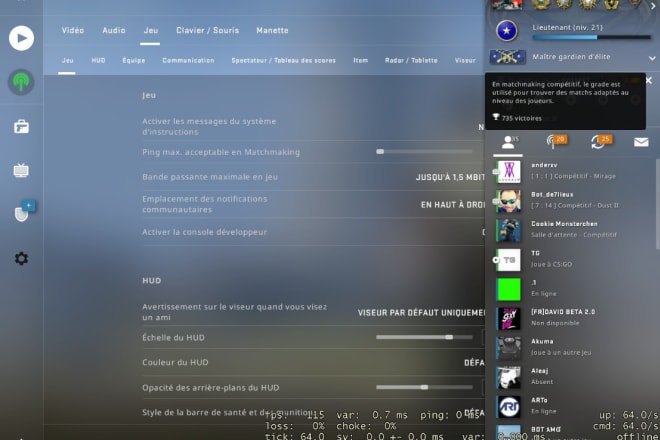Open the Bande passante maximale dropdown
The image size is (660, 440).
coord(450,177)
